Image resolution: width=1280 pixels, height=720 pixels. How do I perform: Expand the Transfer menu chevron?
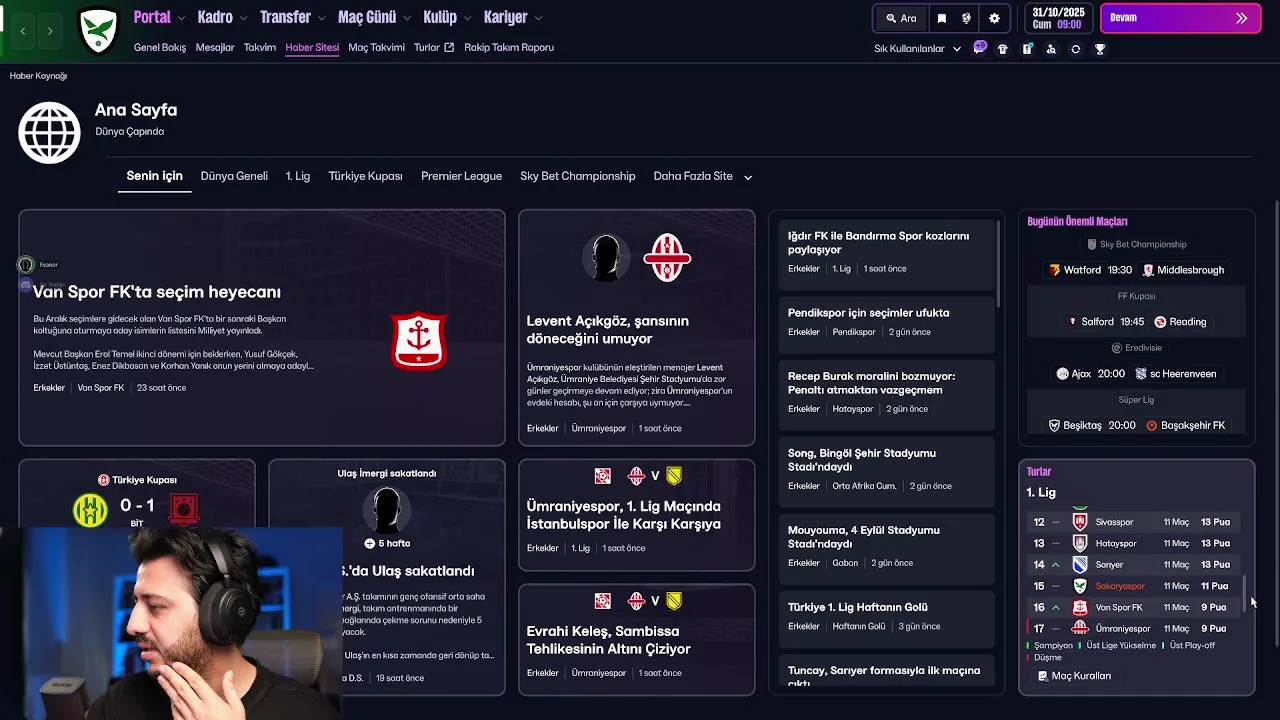point(321,18)
